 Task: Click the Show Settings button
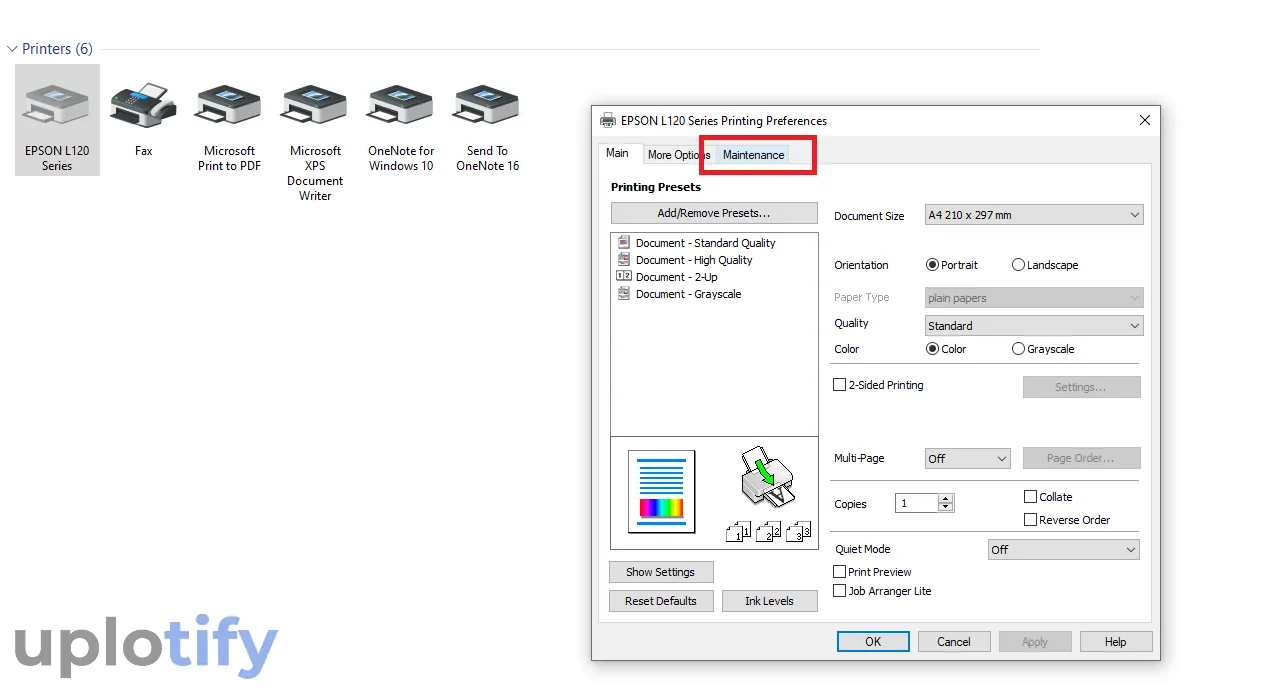(660, 572)
